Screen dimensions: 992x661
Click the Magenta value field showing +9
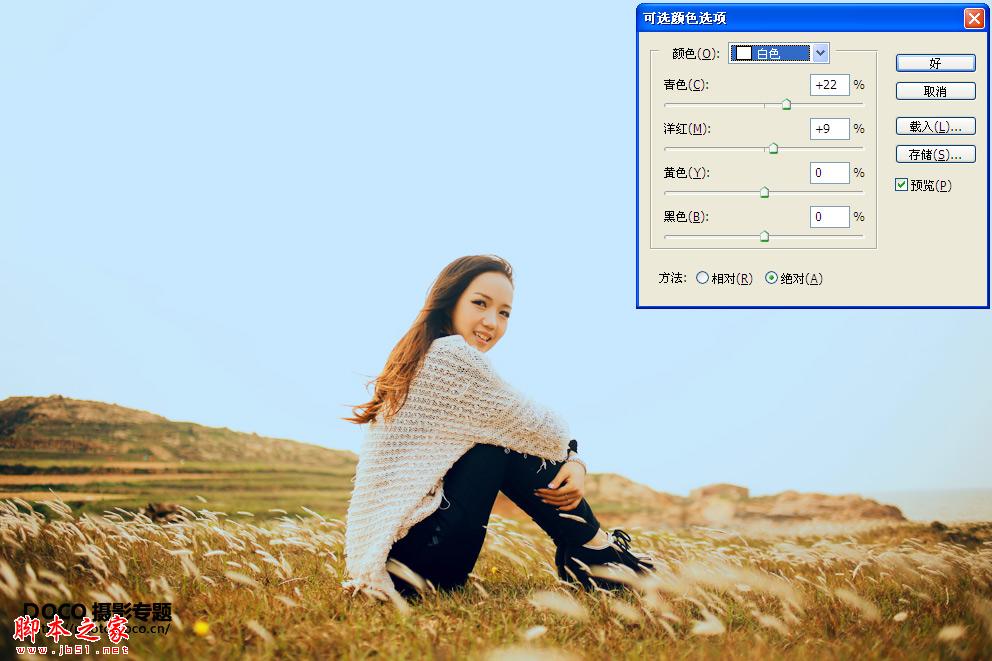tap(829, 128)
